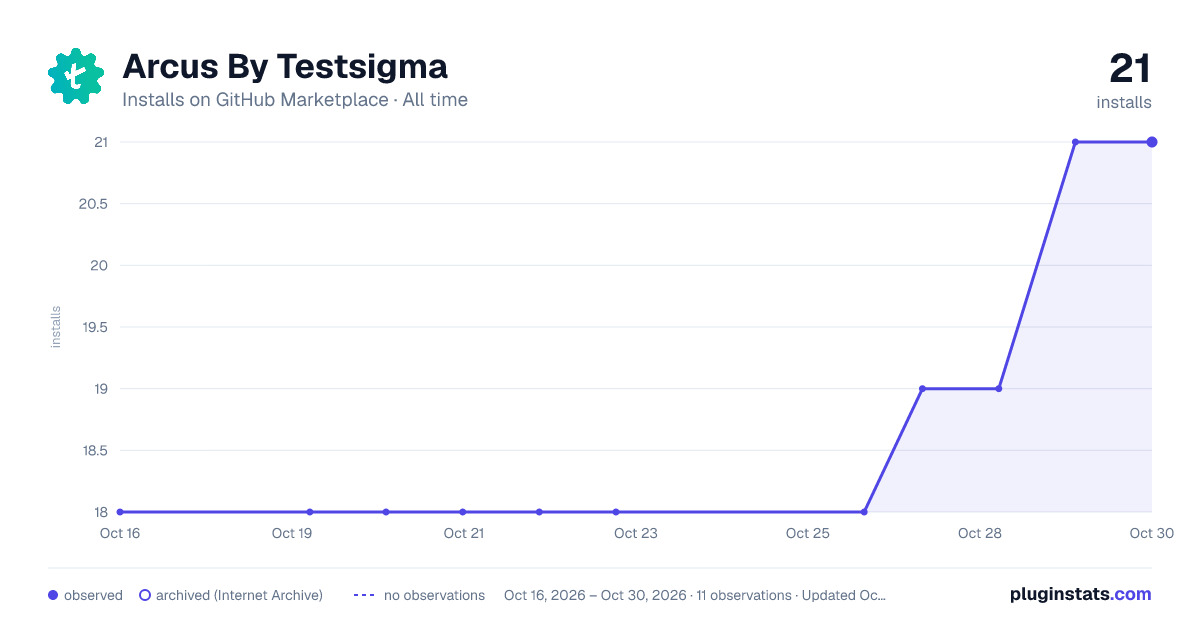
Task: Click the archived hollow-circle legend marker
Action: (144, 595)
